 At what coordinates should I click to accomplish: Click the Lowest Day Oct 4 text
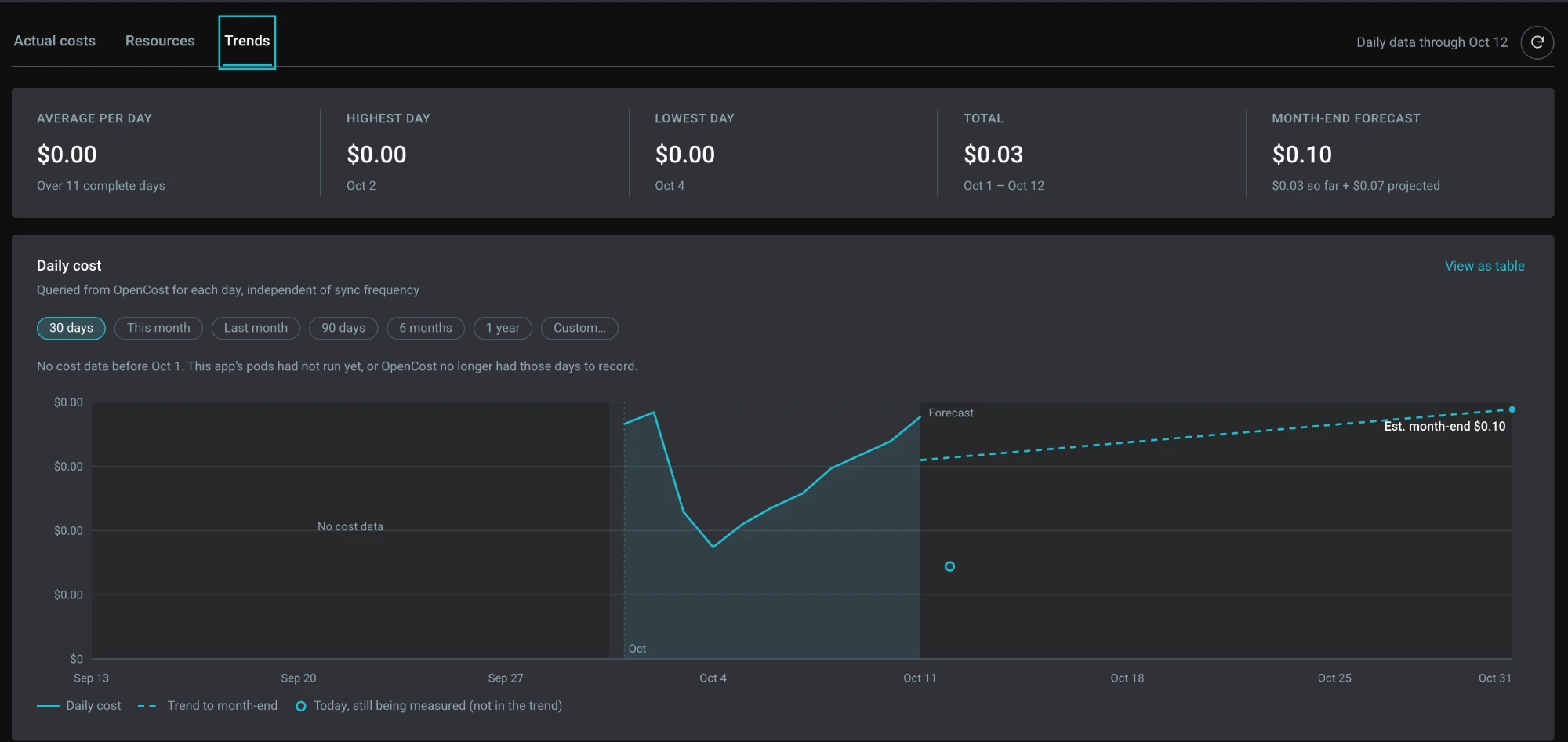coord(670,186)
